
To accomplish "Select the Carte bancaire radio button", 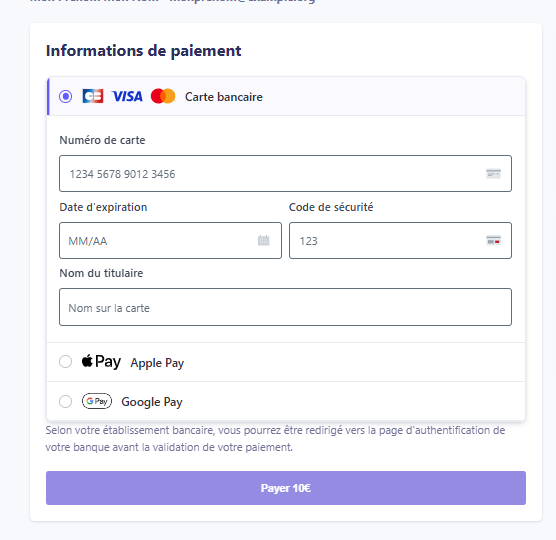I will click(66, 96).
